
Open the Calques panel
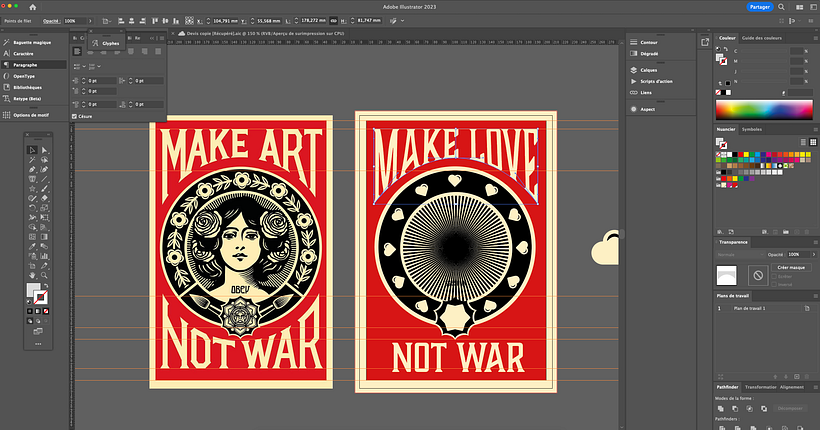[x=648, y=70]
